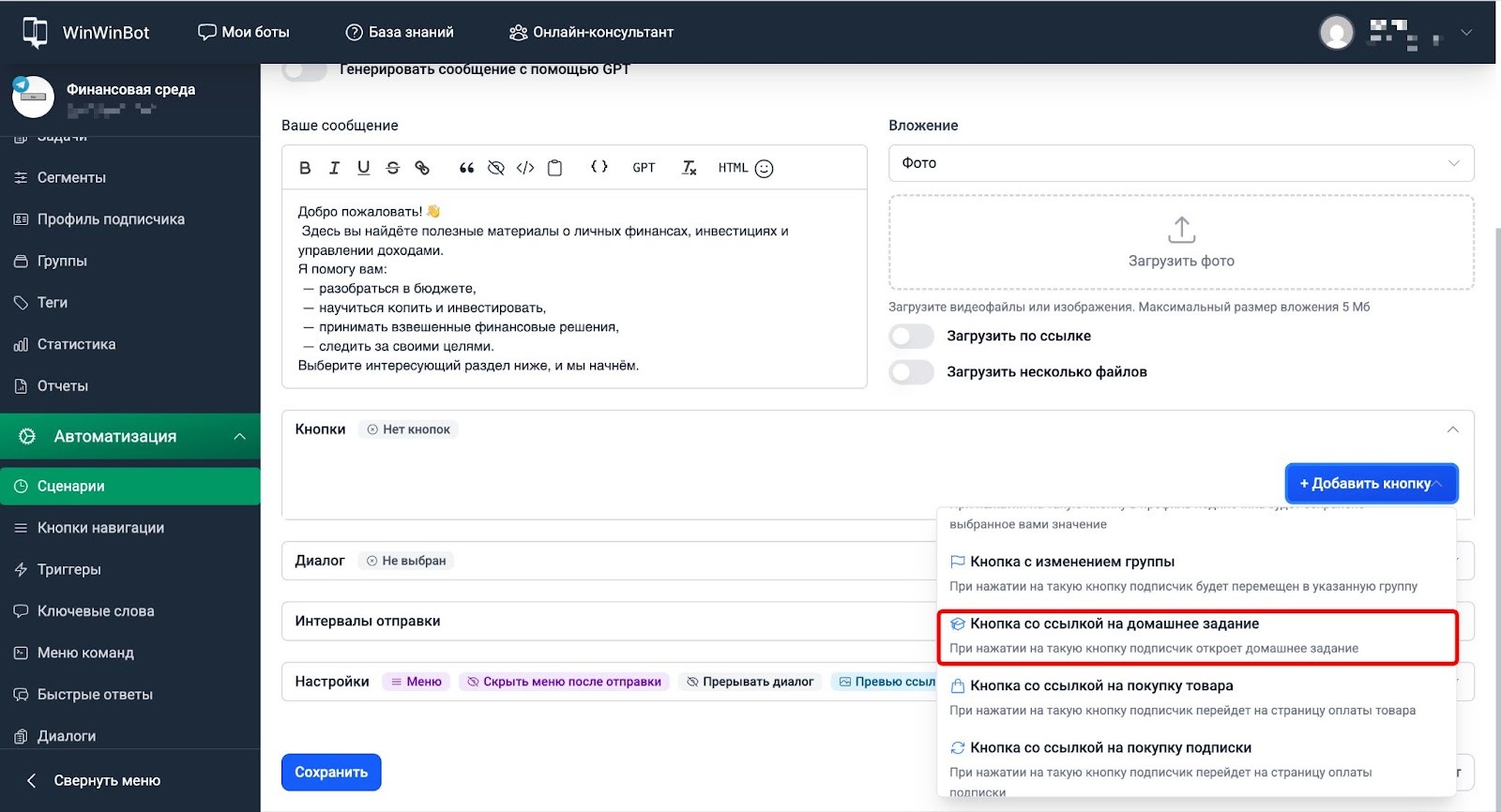Insert a link using the chain icon
This screenshot has width=1501, height=812.
(422, 168)
